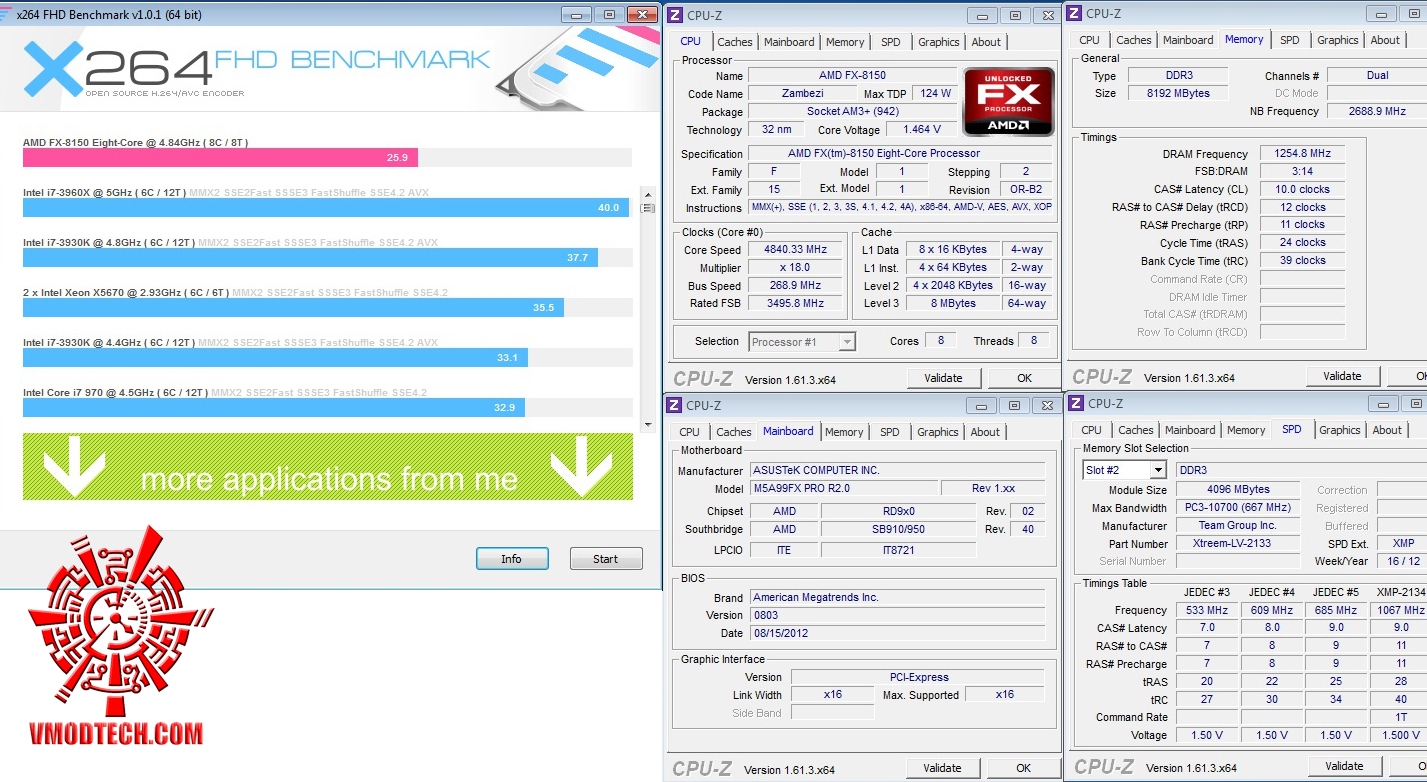Open Graphics tab in the CPU-Z processor window

click(x=939, y=42)
